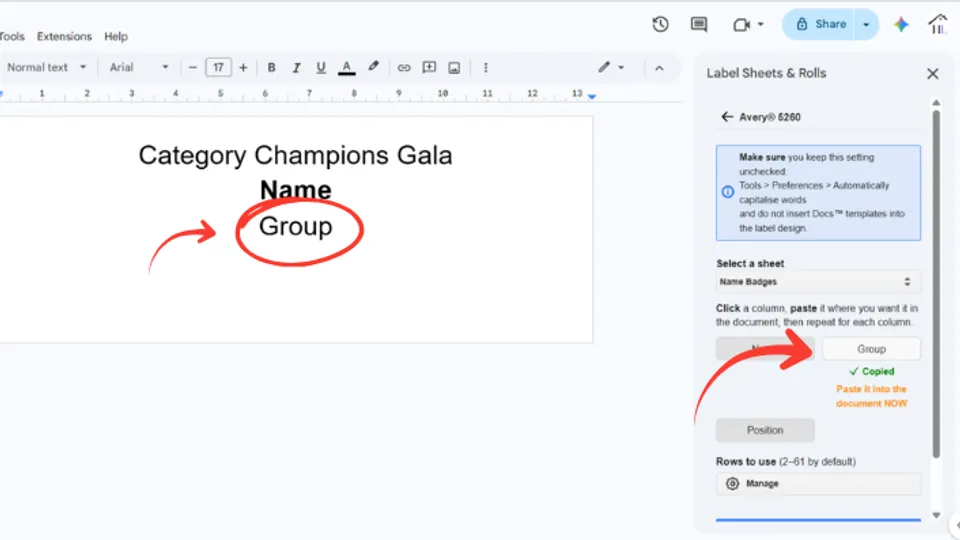Screen dimensions: 960x540
Task: Click the font size field showing 17
Action: pos(219,67)
